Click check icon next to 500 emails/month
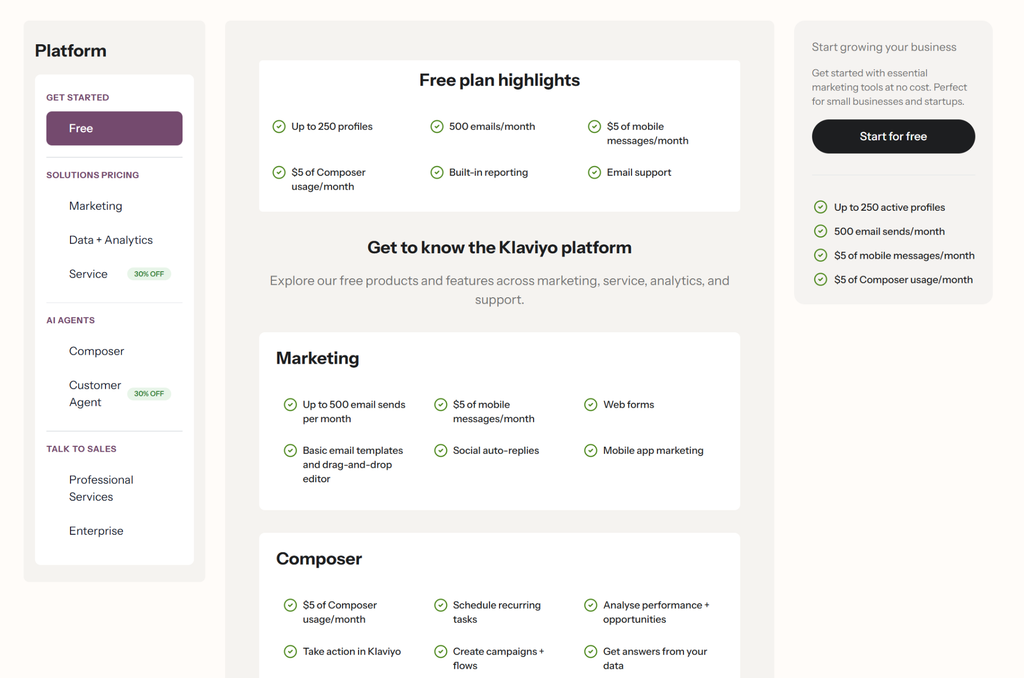This screenshot has height=678, width=1024. click(437, 126)
